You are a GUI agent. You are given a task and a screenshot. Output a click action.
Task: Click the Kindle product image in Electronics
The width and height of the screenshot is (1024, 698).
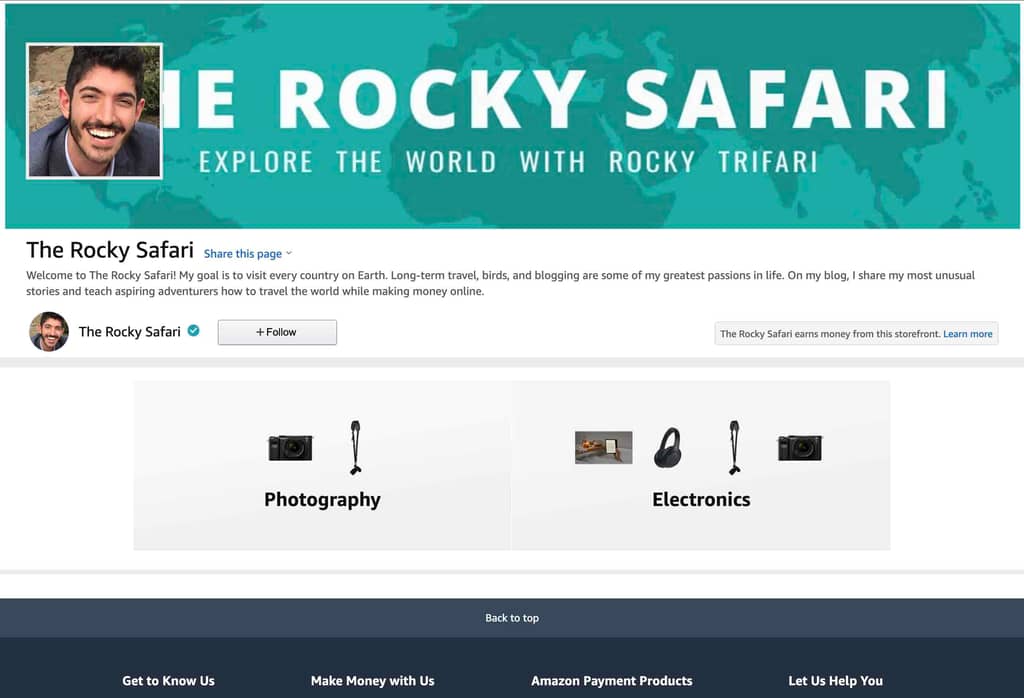tap(603, 447)
